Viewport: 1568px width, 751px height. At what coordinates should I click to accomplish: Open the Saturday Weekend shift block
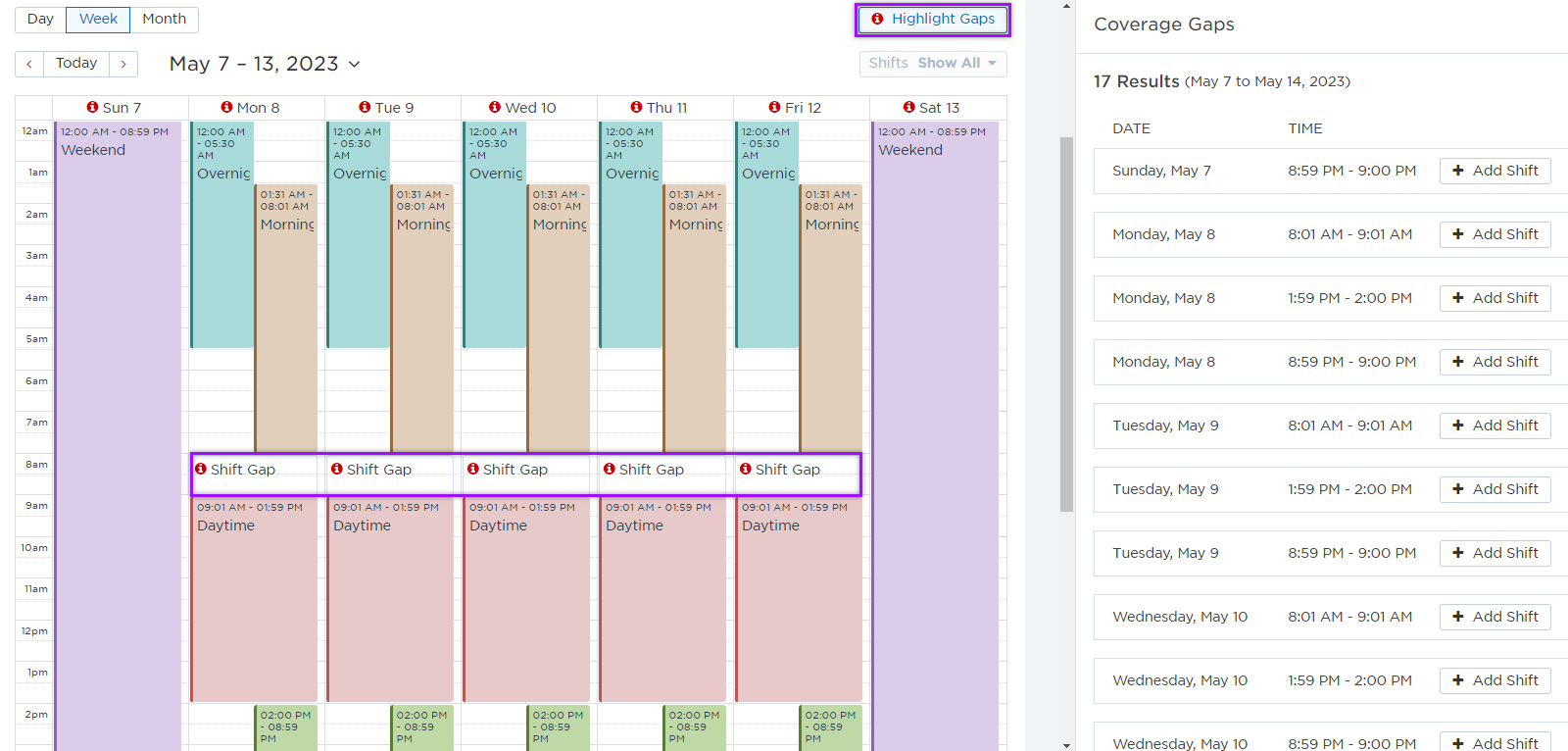click(x=935, y=436)
